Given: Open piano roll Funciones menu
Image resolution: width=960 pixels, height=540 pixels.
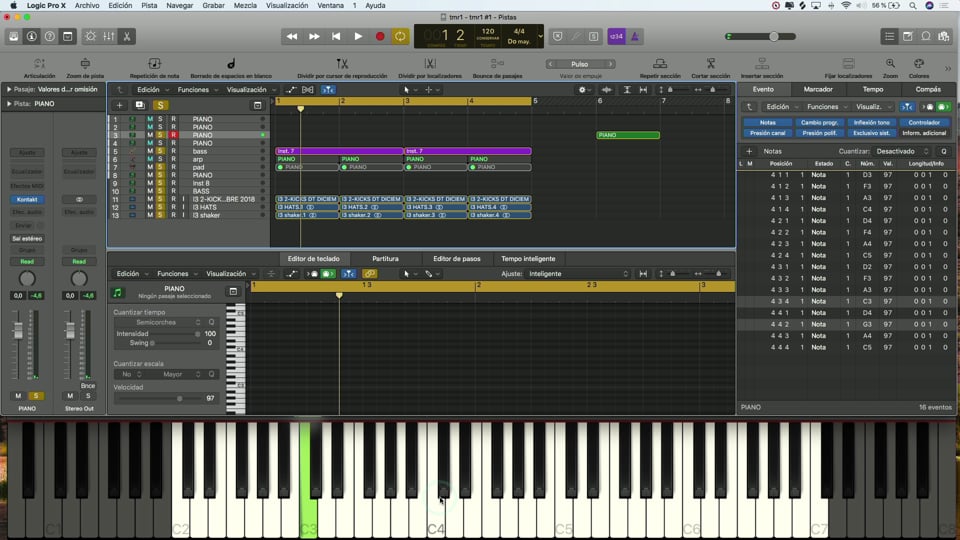Looking at the screenshot, I should 176,274.
